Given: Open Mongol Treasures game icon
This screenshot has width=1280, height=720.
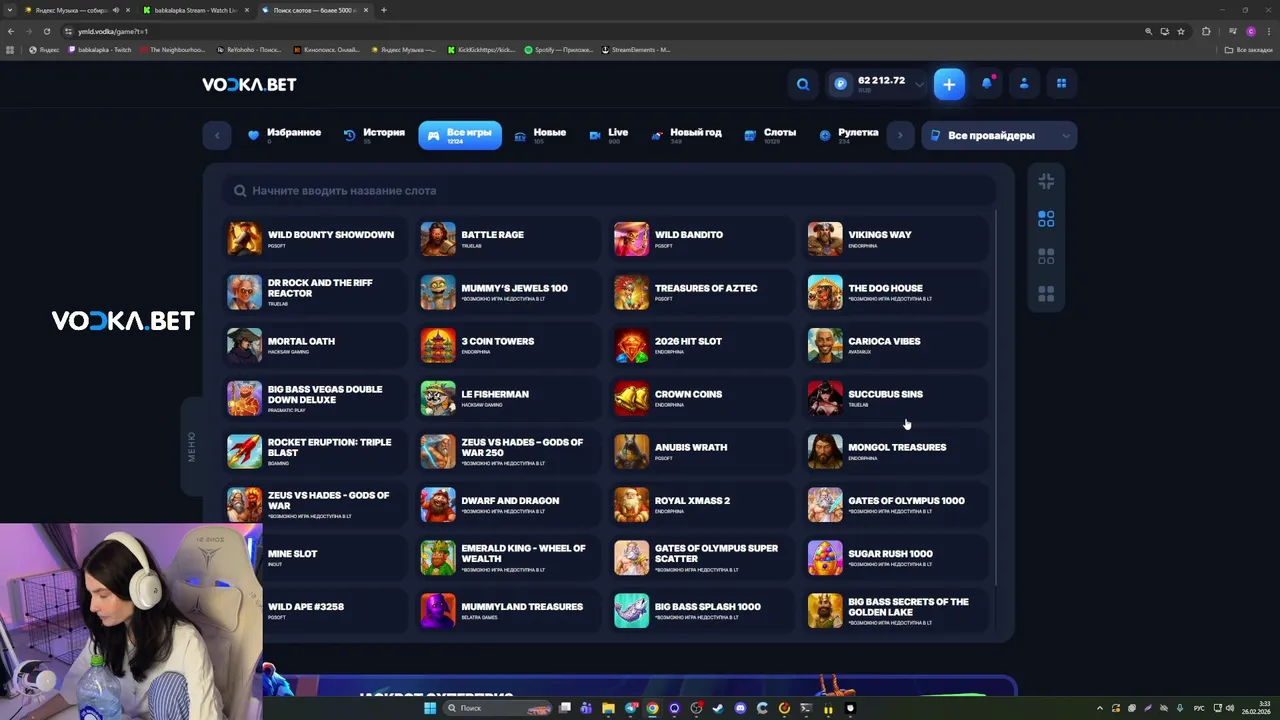Looking at the screenshot, I should 825,451.
